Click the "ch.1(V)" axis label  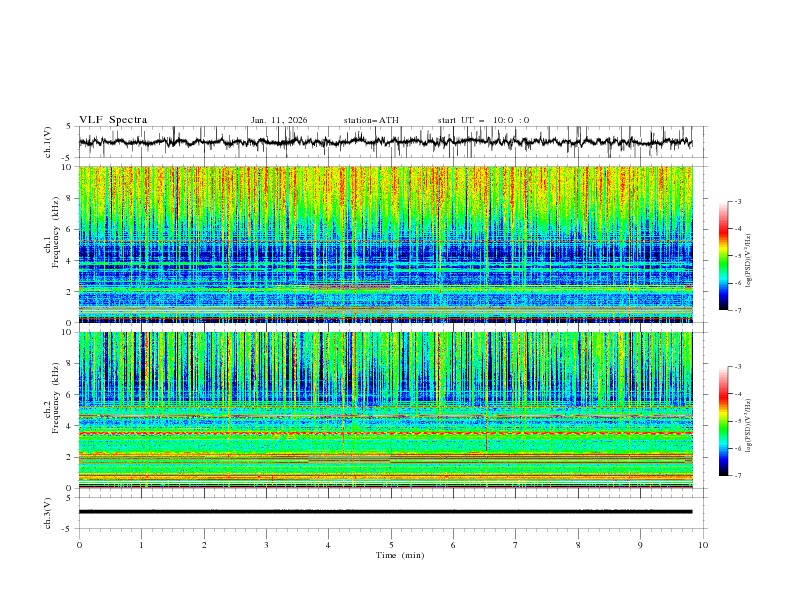pos(48,142)
